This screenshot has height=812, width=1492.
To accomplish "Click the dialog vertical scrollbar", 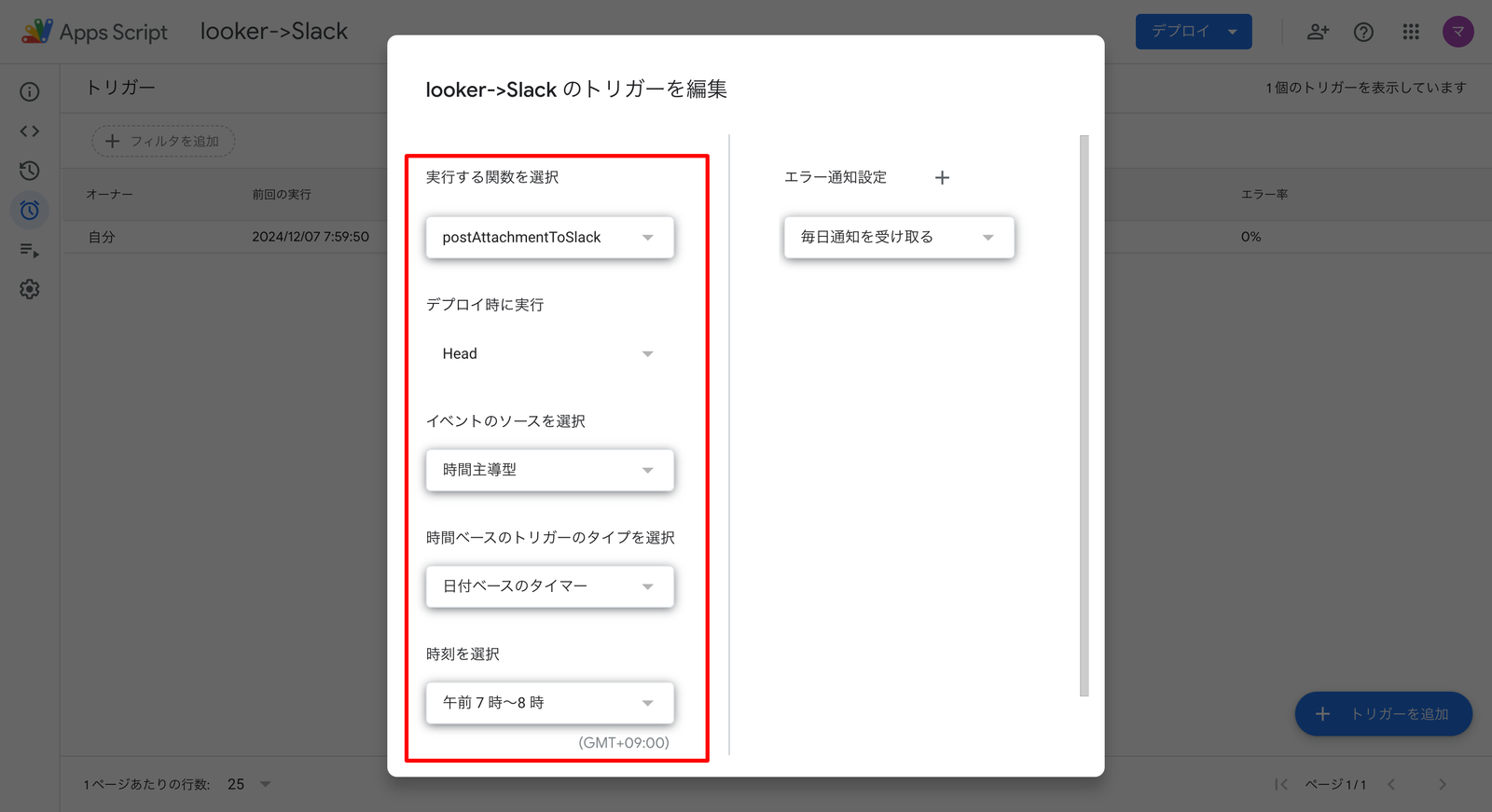I will click(x=1084, y=416).
